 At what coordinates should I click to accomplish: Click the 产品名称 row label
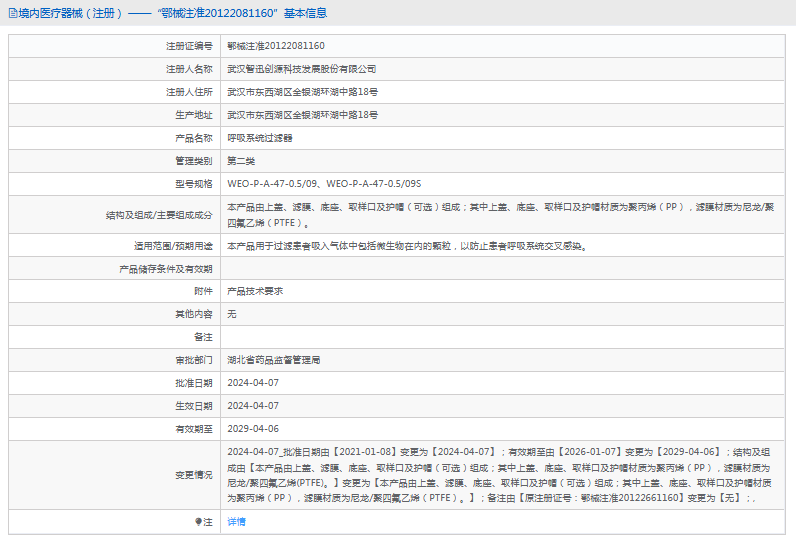[194, 138]
